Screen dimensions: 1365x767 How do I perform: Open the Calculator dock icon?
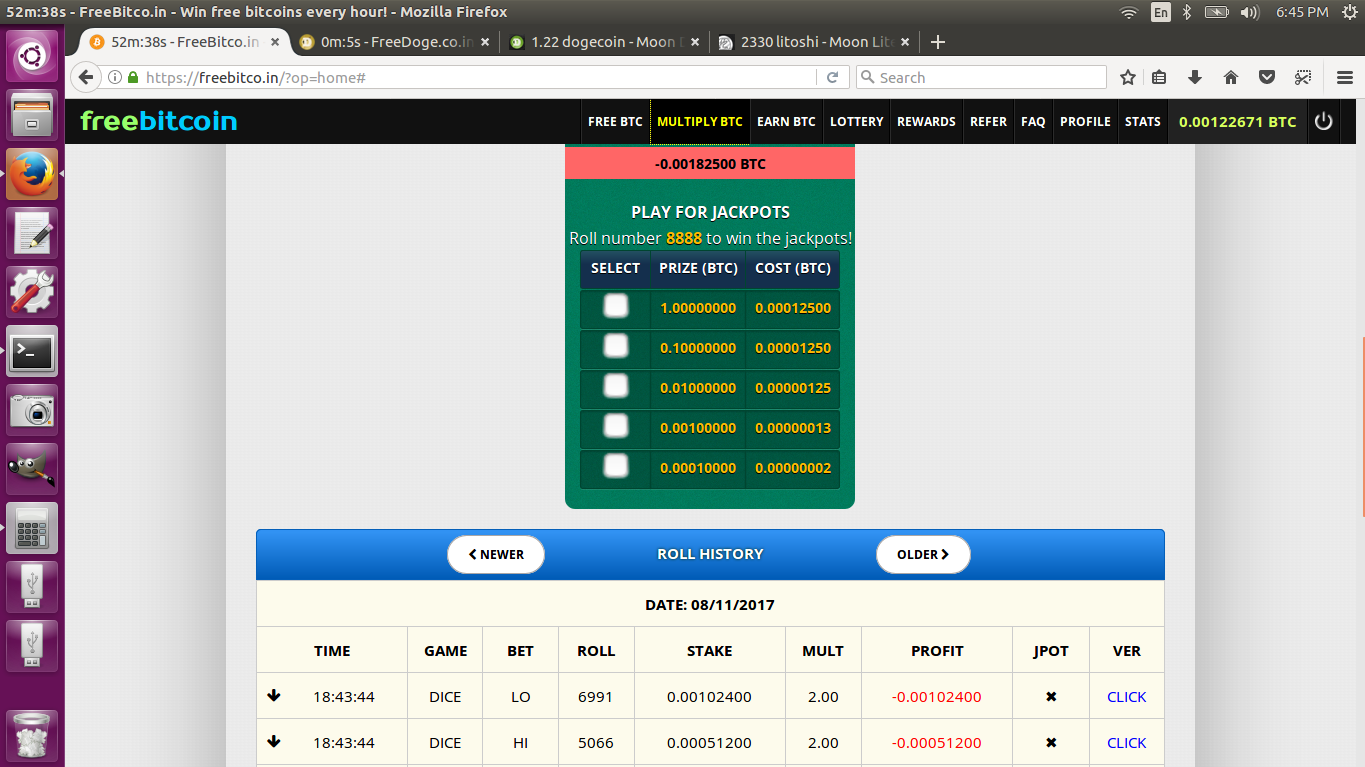coord(33,528)
